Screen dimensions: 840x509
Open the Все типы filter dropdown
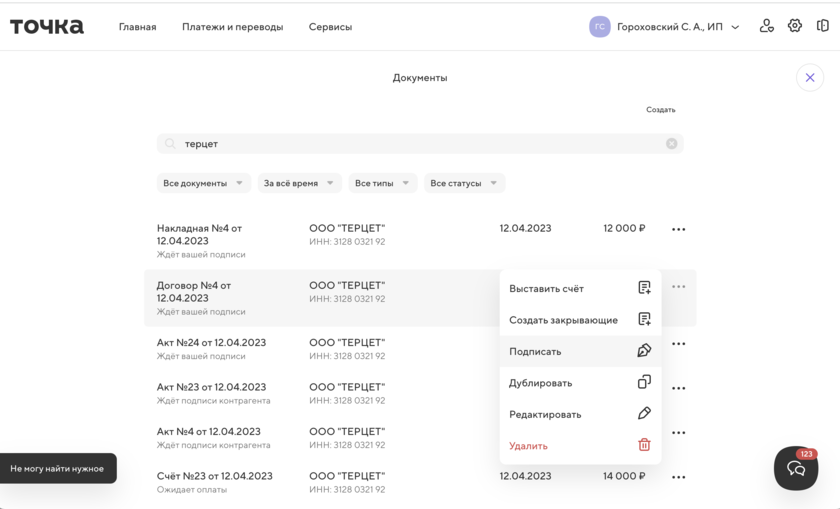[x=383, y=183]
